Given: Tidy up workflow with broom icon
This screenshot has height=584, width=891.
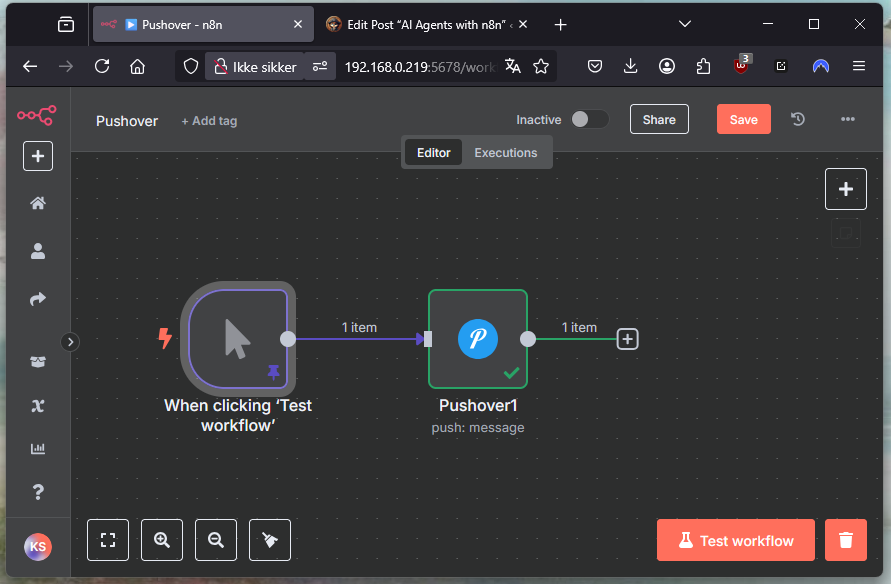Looking at the screenshot, I should coord(270,540).
